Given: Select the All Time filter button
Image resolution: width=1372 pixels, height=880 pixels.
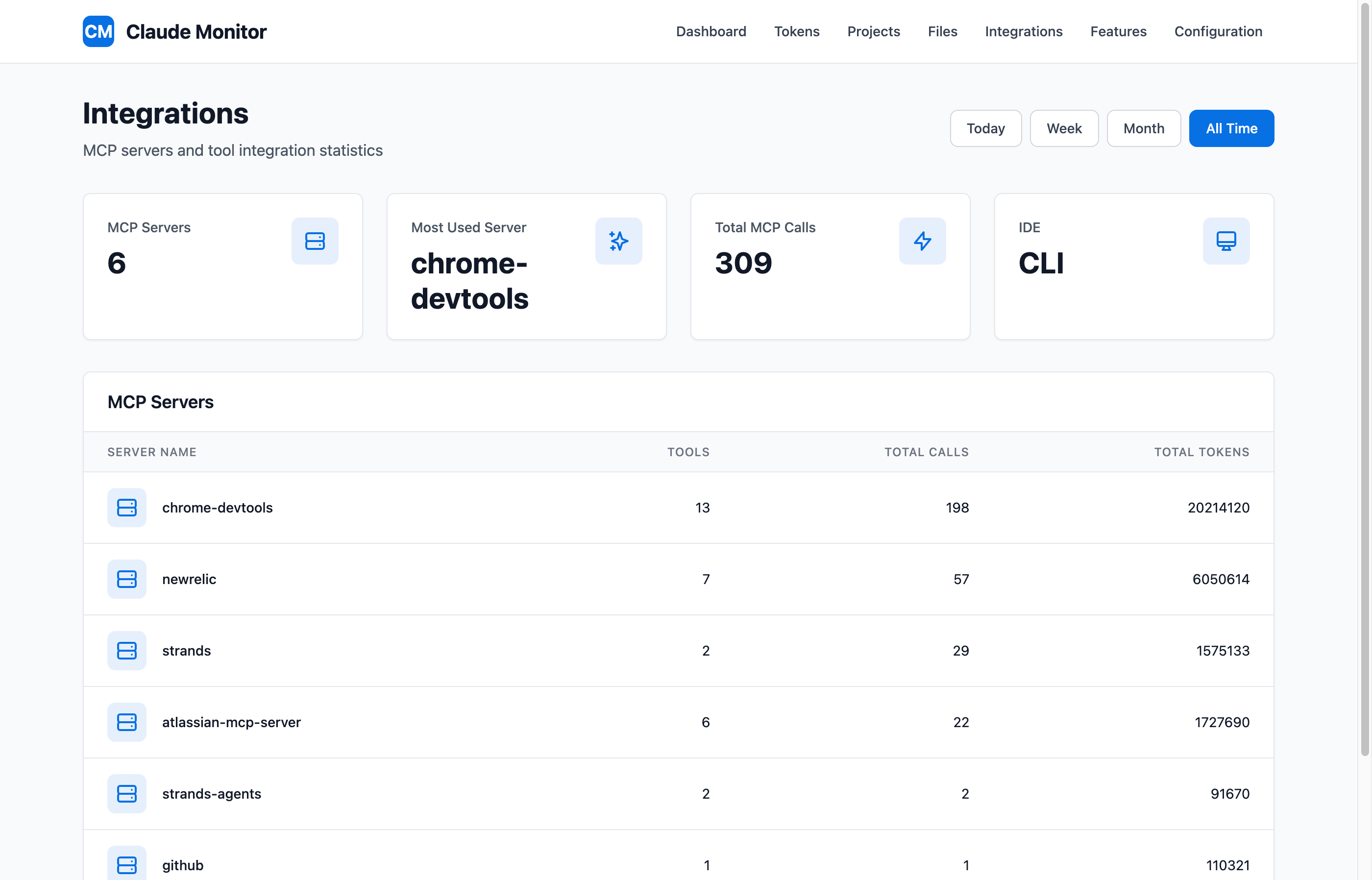Looking at the screenshot, I should [x=1231, y=128].
